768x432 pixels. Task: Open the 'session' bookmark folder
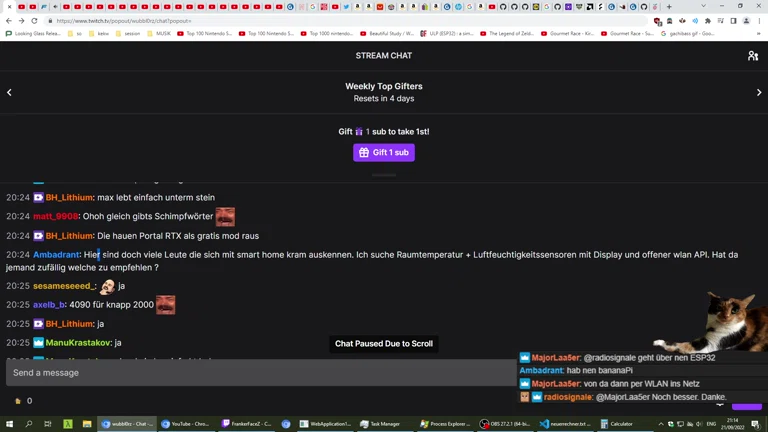(128, 34)
